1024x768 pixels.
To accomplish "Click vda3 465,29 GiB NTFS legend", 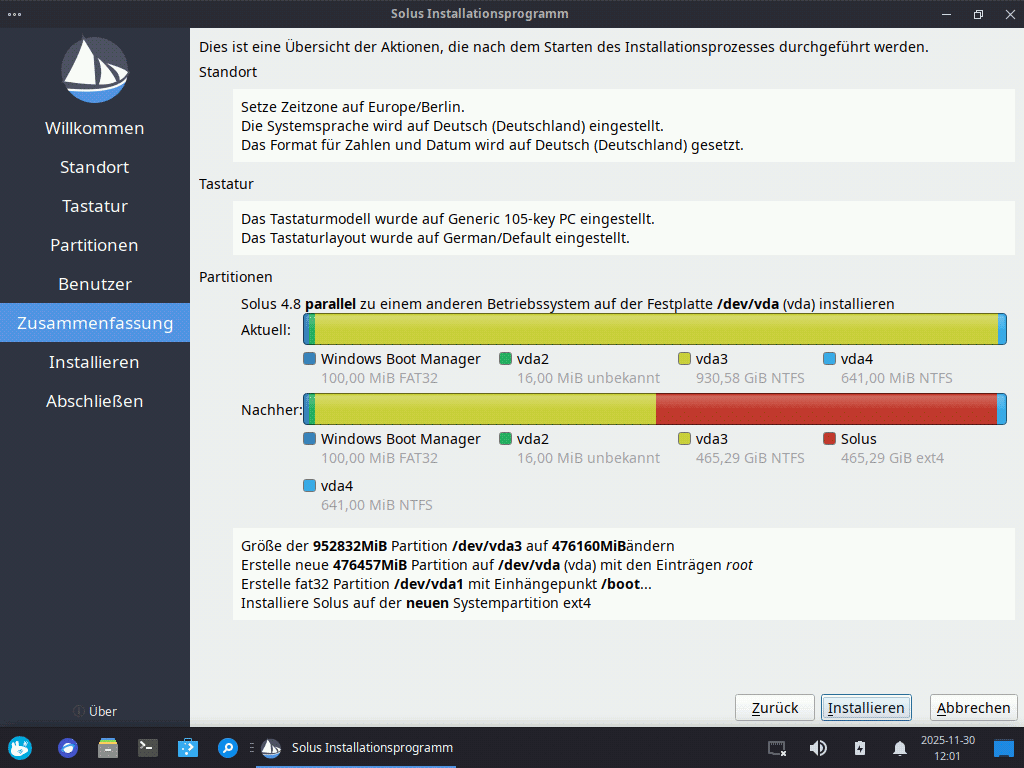I will pyautogui.click(x=741, y=448).
